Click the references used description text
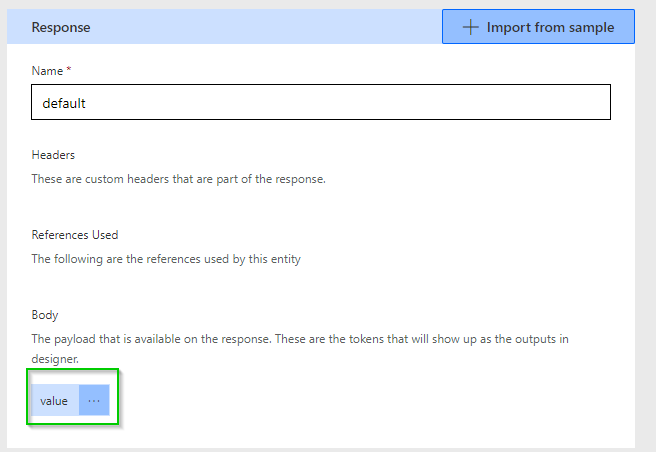Viewport: 656px width, 452px height. (165, 259)
